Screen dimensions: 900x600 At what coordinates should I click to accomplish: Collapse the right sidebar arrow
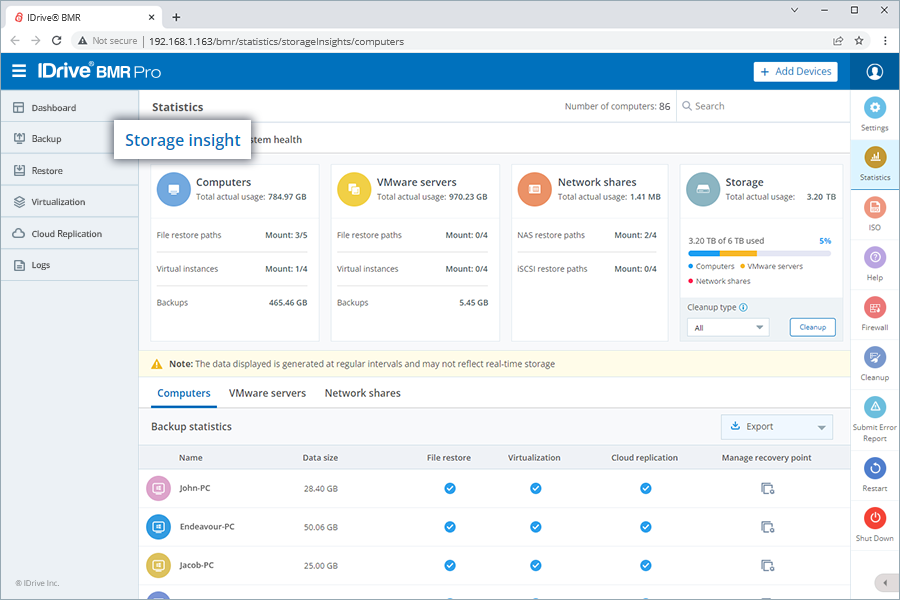(885, 583)
